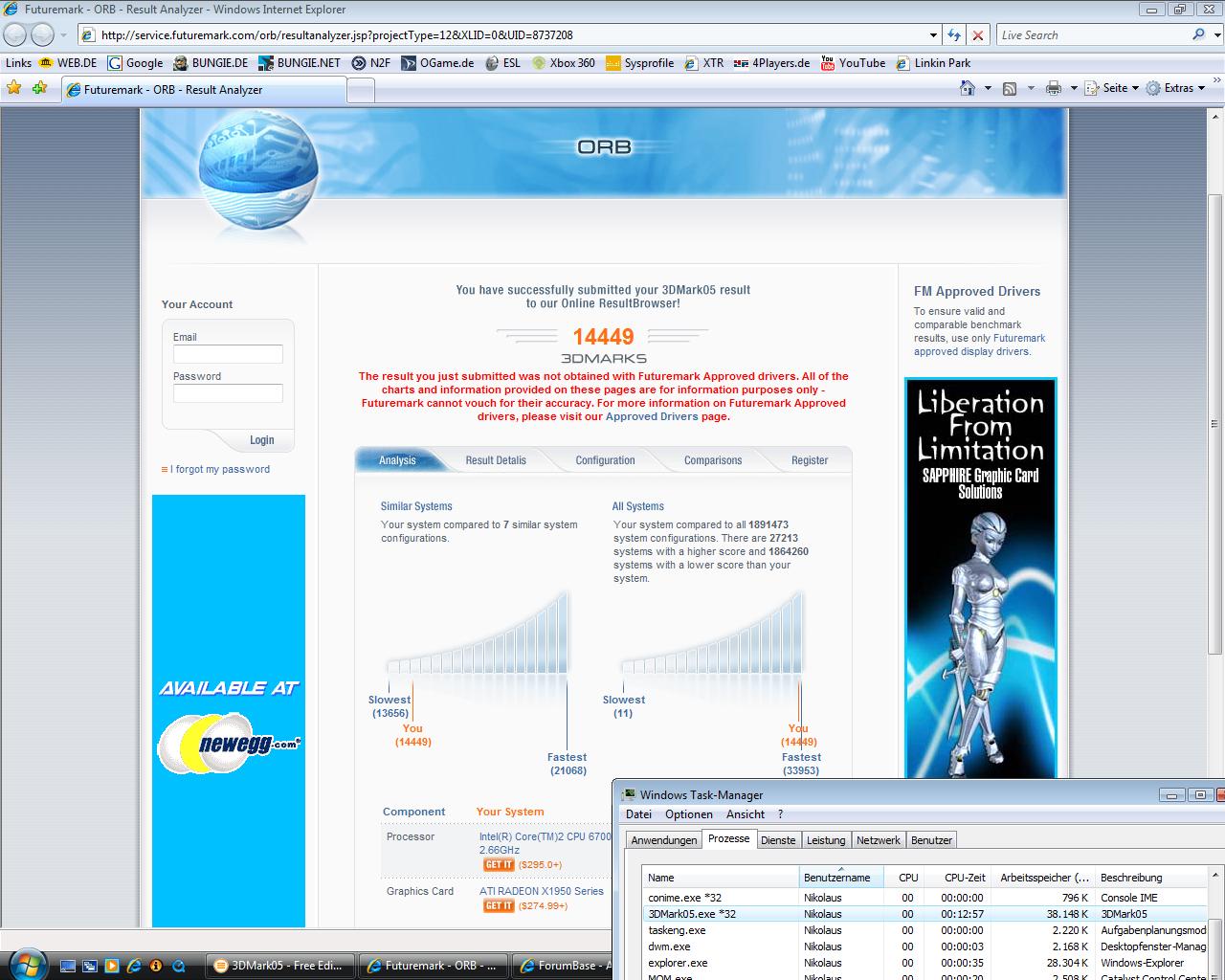Open Ansicht menu in Task-Manager
The height and width of the screenshot is (980, 1225).
pos(746,814)
